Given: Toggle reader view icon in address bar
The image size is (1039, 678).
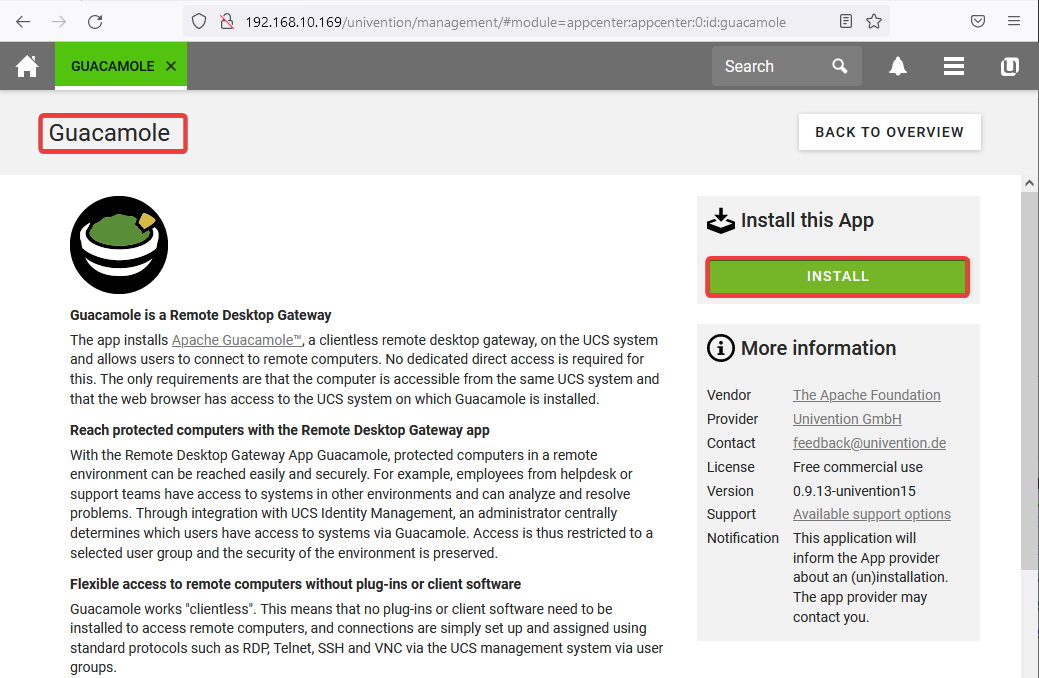Looking at the screenshot, I should click(846, 21).
